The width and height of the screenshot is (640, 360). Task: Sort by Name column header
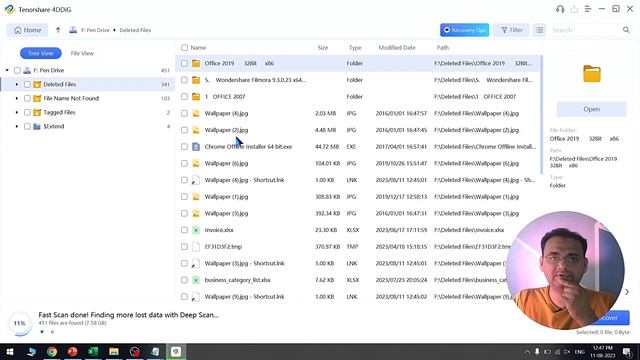[198, 48]
